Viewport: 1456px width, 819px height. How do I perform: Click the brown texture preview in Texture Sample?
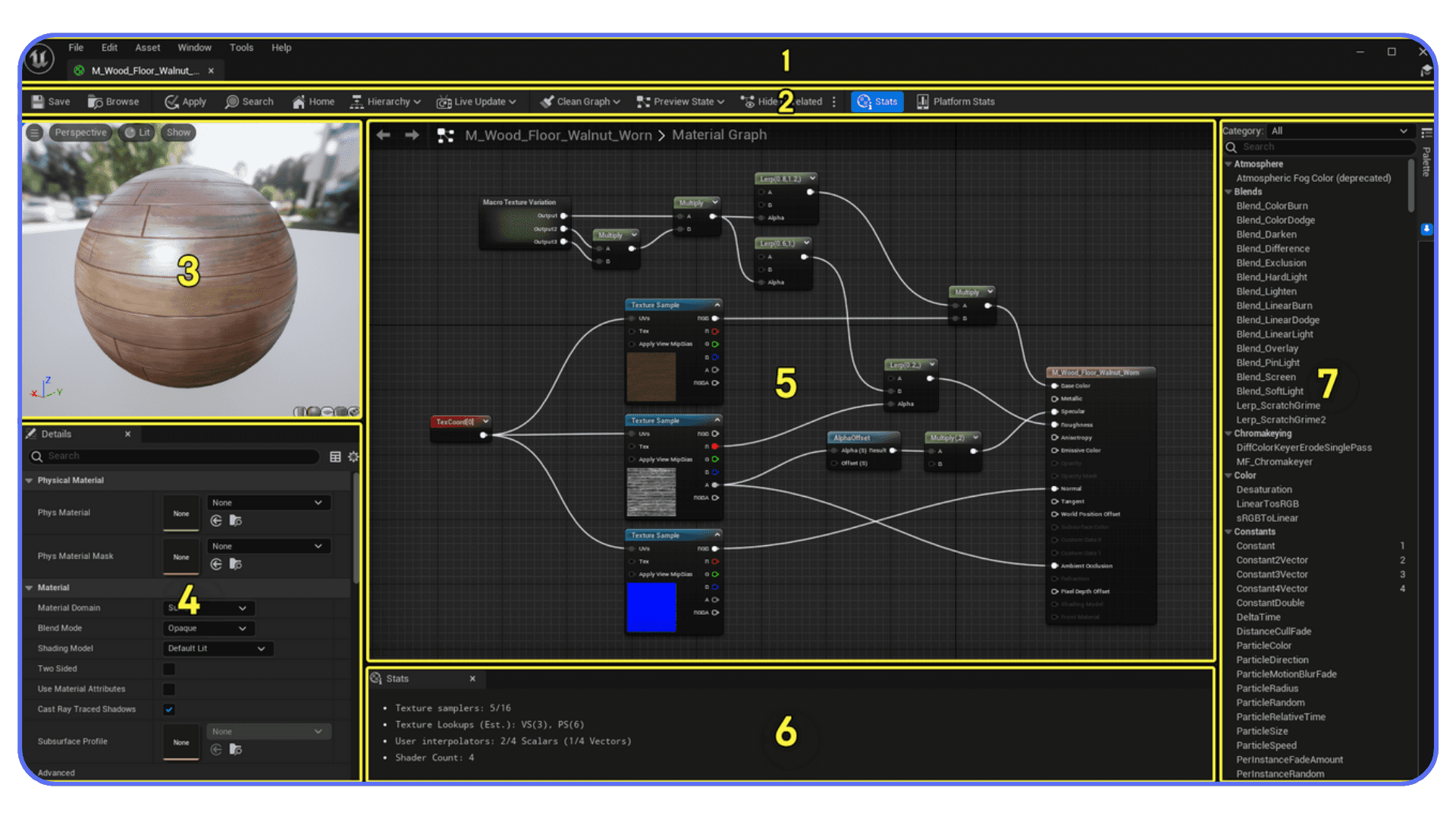[651, 377]
